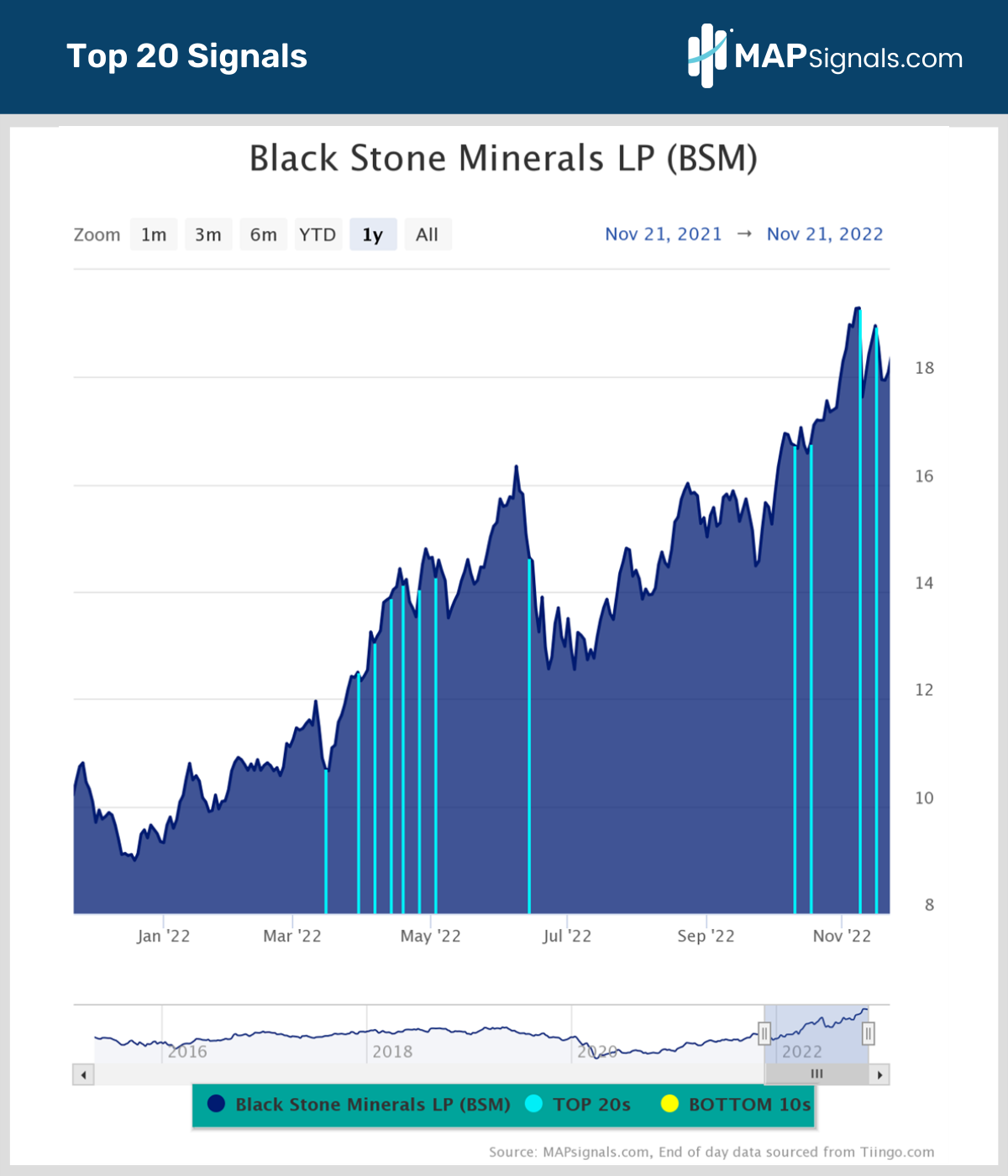Viewport: 1008px width, 1176px height.
Task: Click the right navigator range handle
Action: [869, 1033]
